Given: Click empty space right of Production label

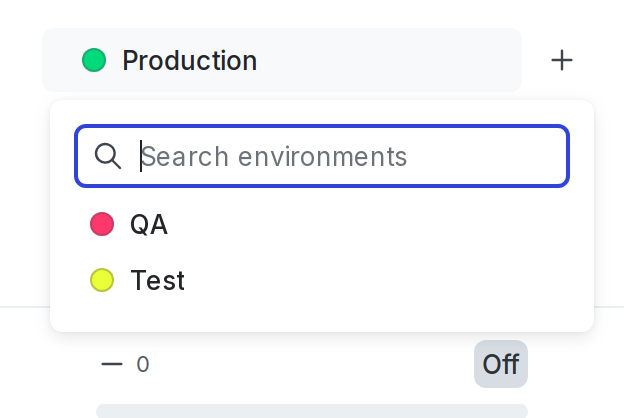Looking at the screenshot, I should (388, 60).
